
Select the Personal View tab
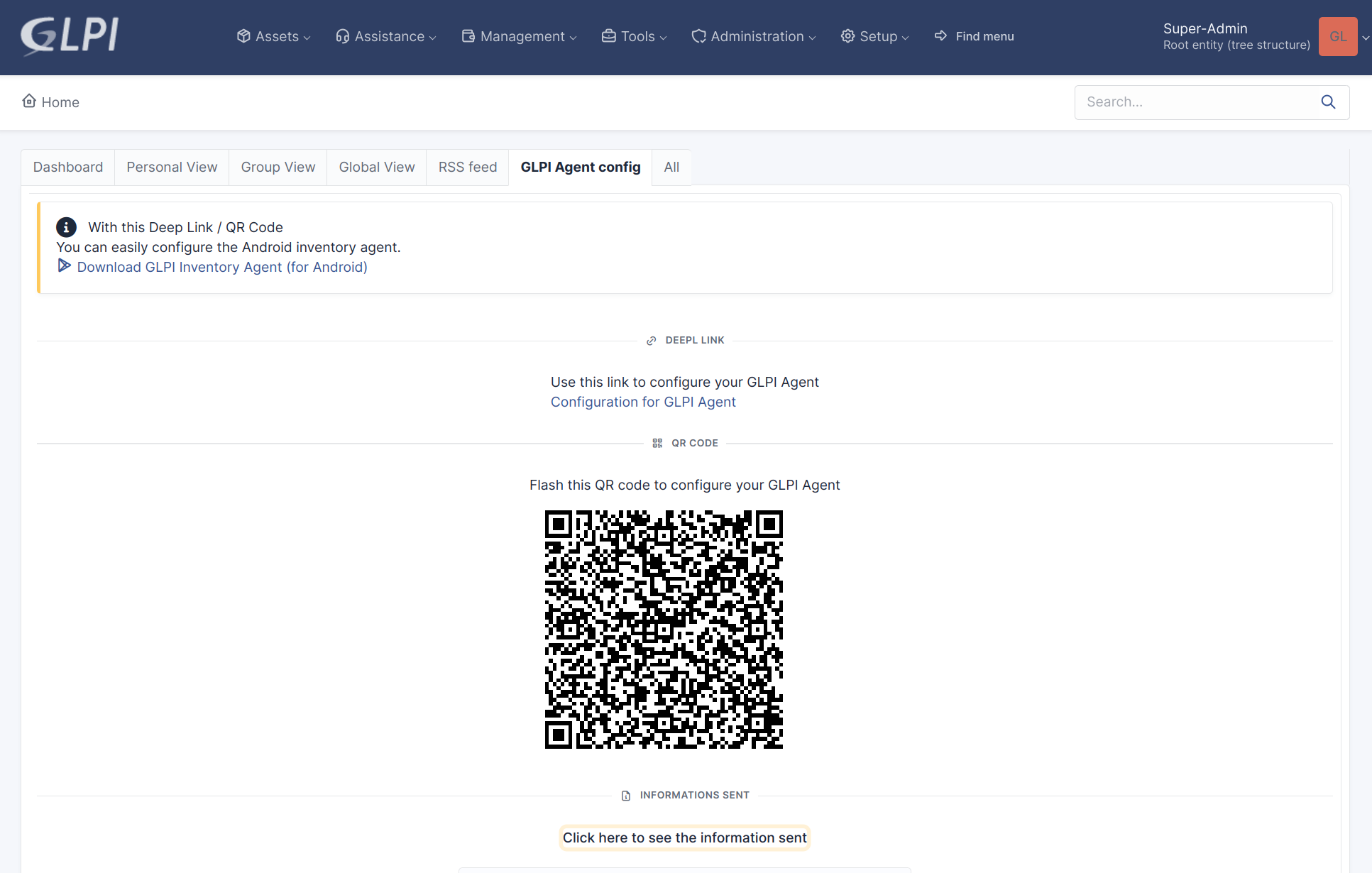coord(172,167)
